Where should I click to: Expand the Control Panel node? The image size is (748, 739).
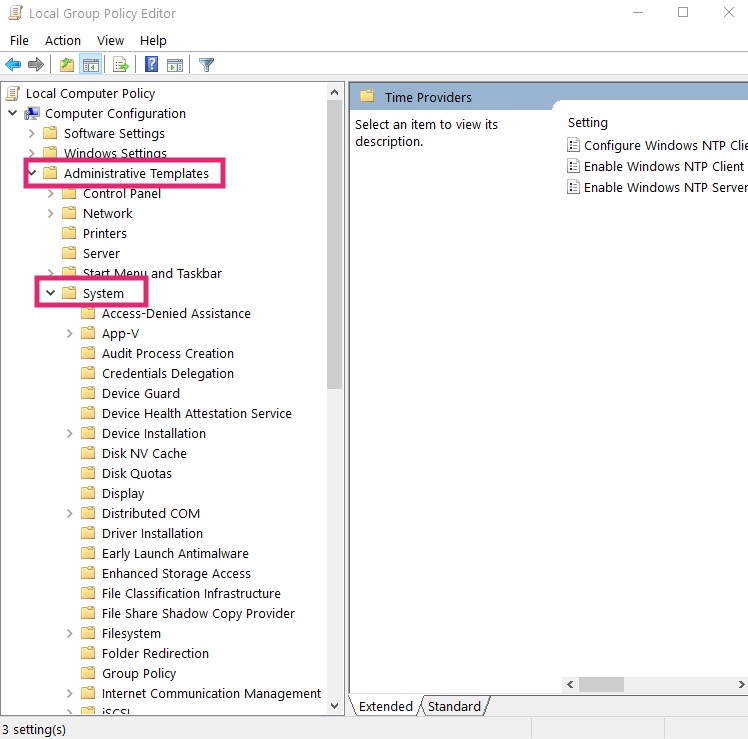pyautogui.click(x=51, y=193)
